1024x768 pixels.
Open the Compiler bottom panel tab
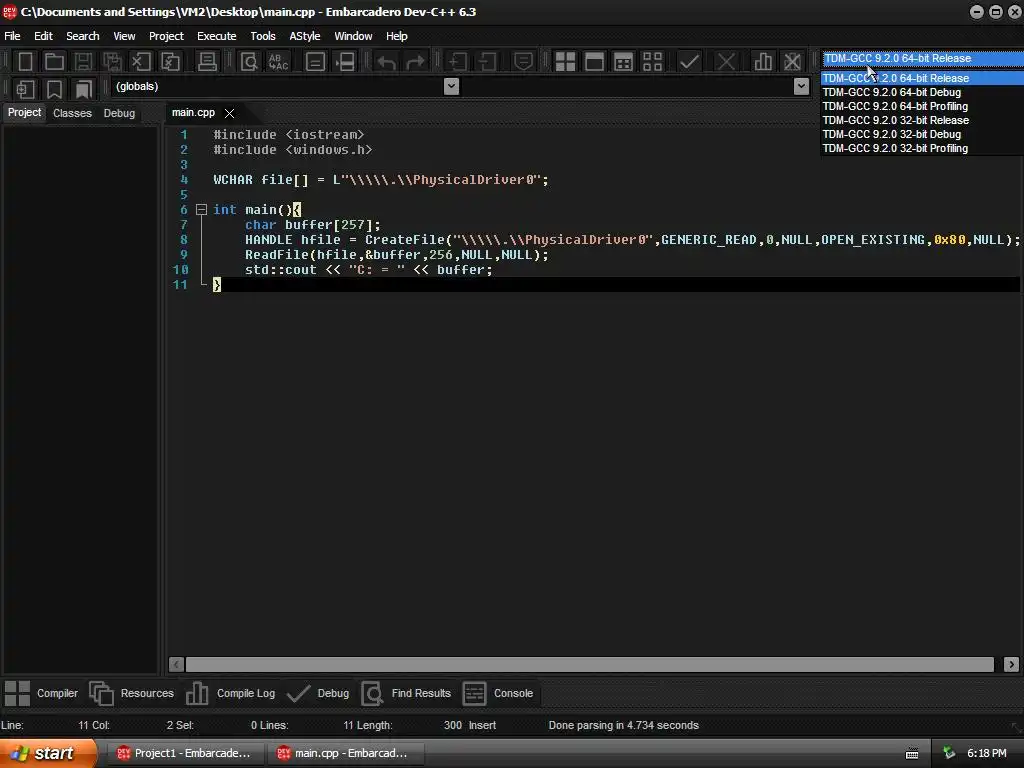pyautogui.click(x=41, y=693)
